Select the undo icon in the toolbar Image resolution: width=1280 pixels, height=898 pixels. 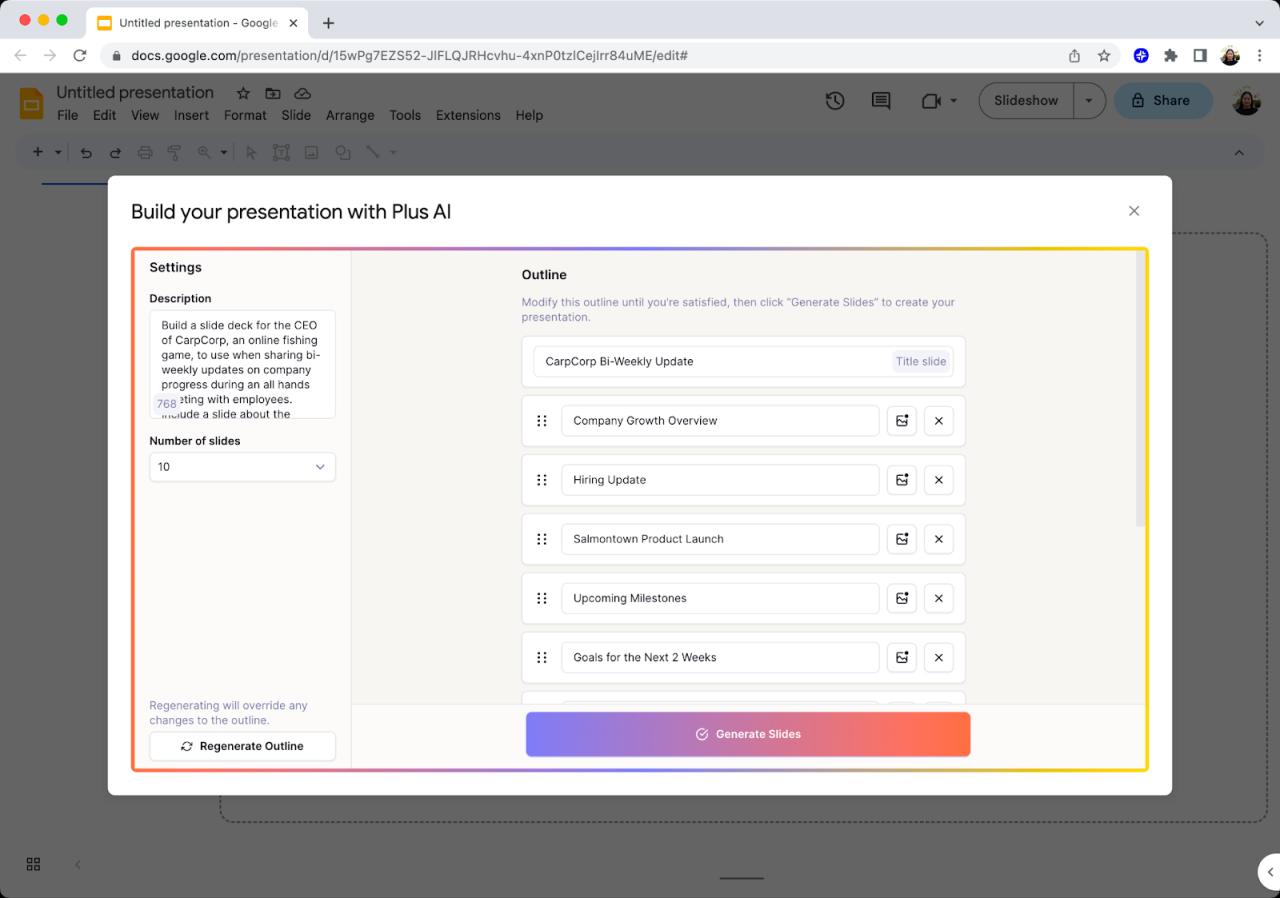click(85, 152)
